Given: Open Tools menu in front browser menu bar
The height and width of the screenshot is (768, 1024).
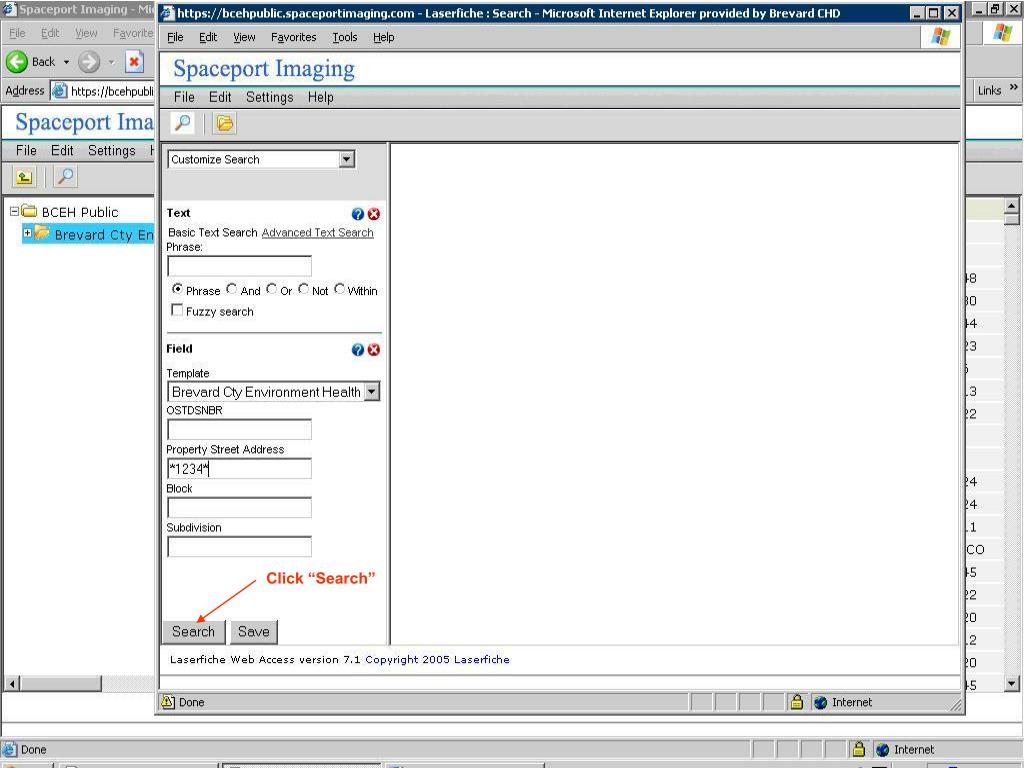Looking at the screenshot, I should pos(345,37).
